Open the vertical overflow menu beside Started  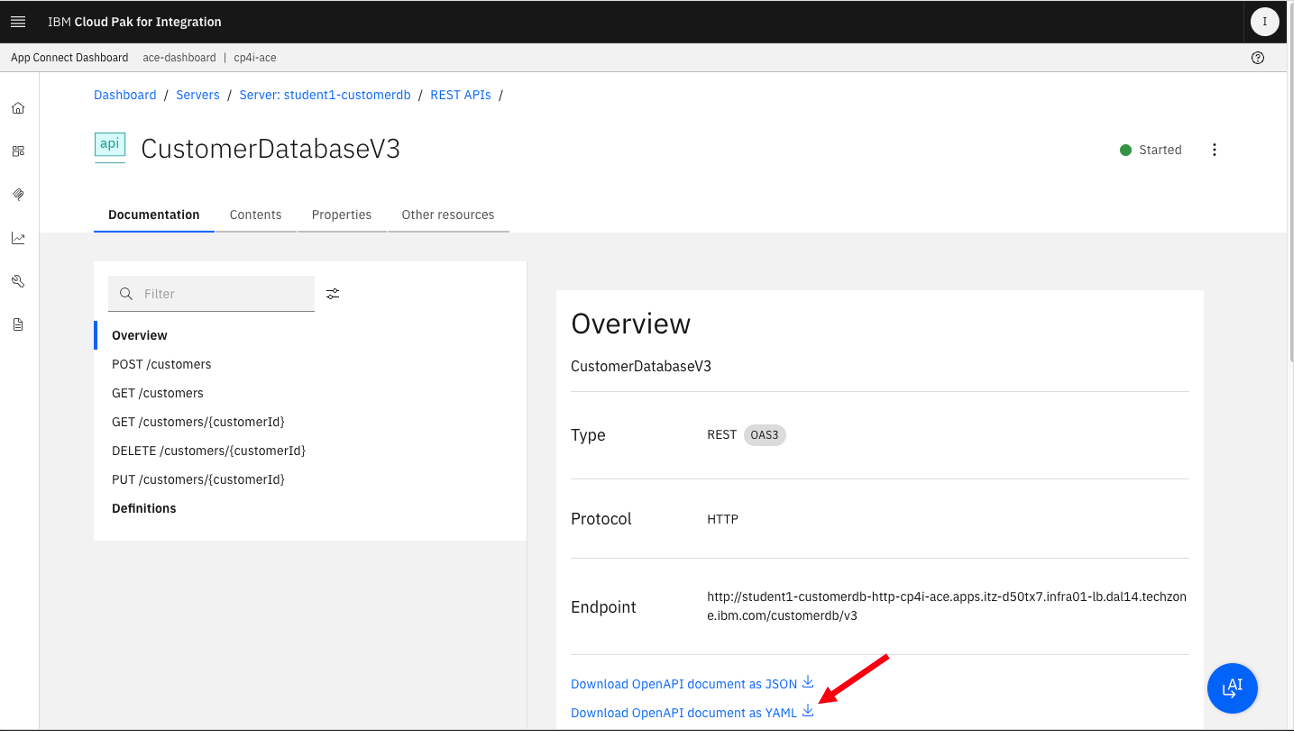click(x=1215, y=150)
